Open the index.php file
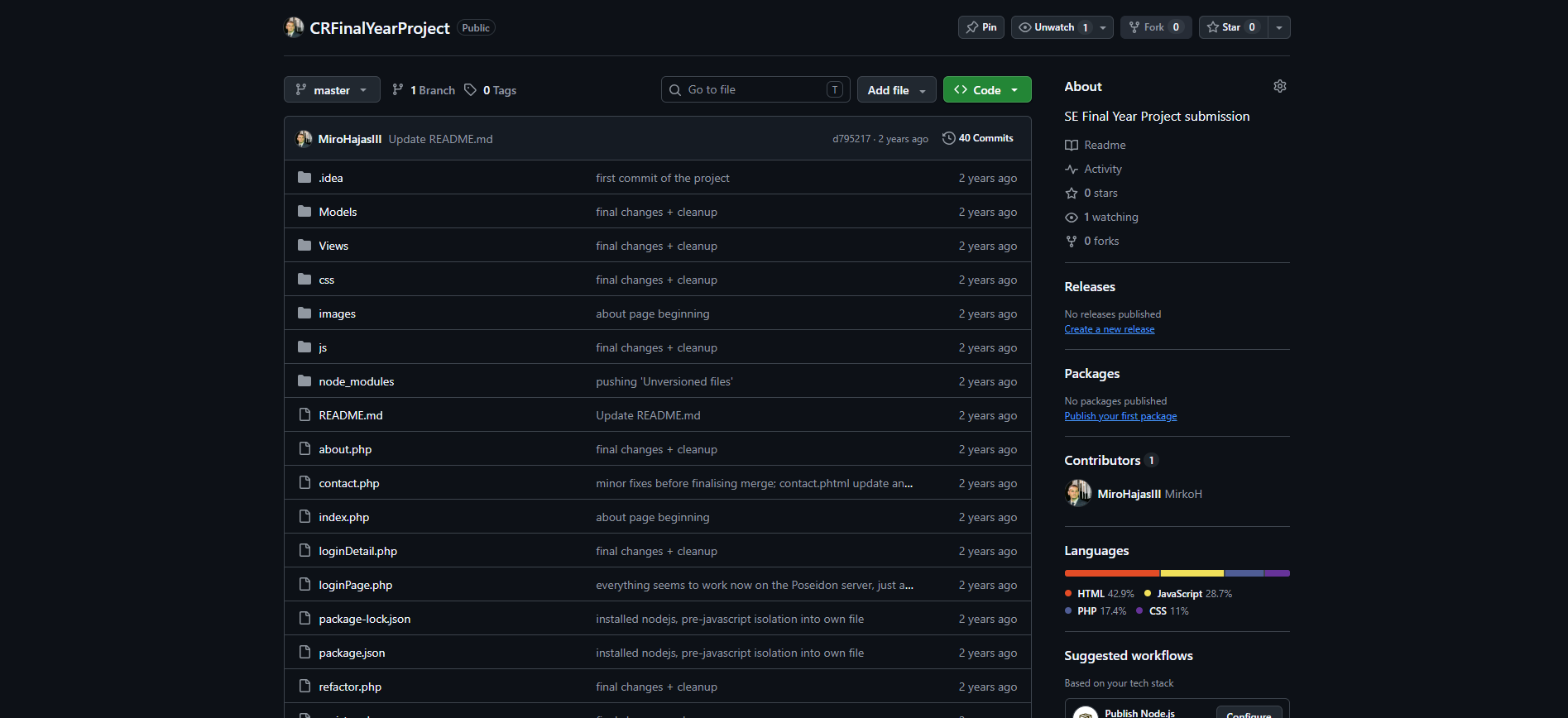 pos(344,517)
